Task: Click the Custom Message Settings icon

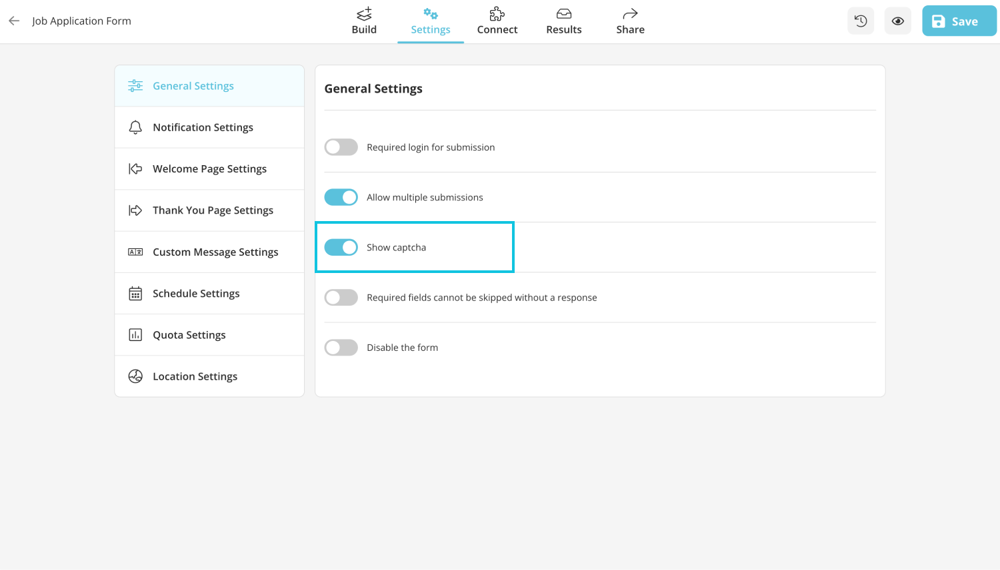Action: 135,252
